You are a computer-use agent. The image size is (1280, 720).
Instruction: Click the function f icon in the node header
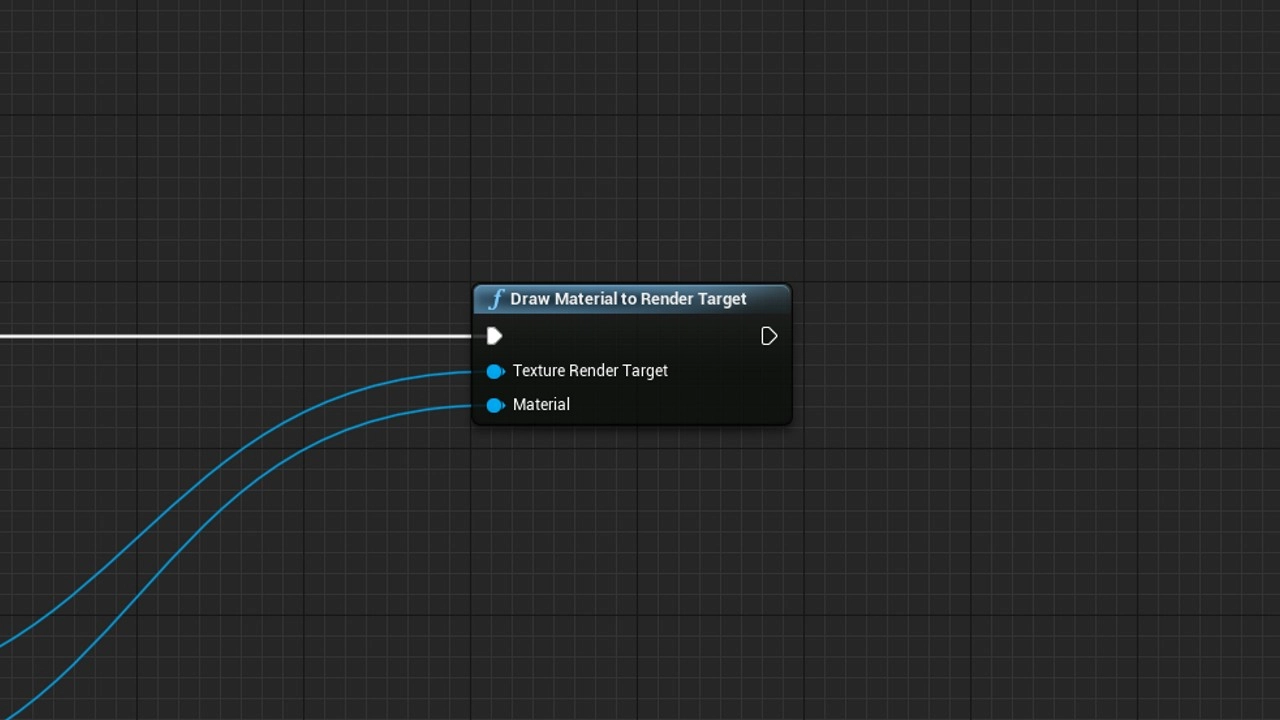coord(495,299)
